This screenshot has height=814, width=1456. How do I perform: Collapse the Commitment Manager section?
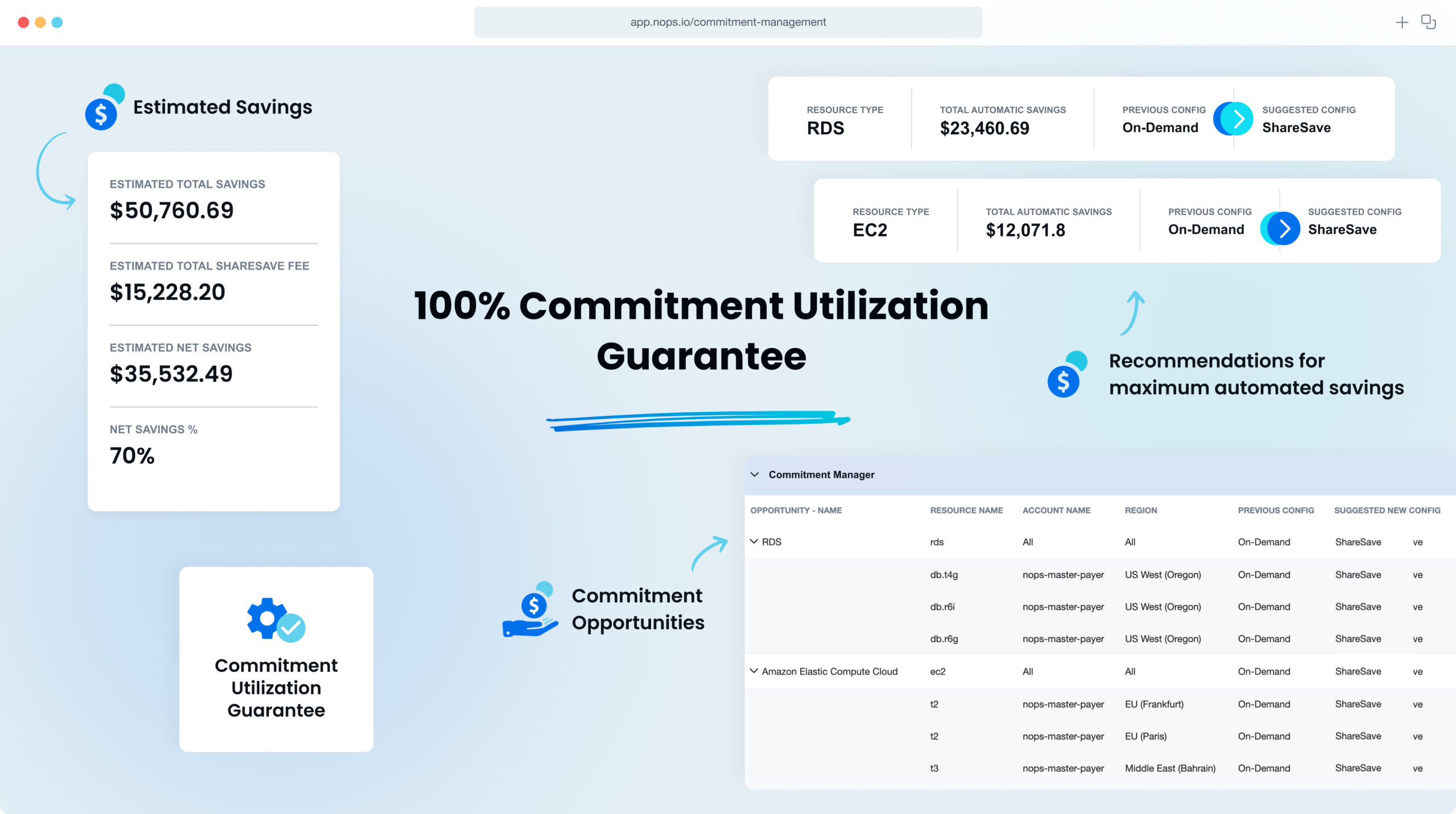click(x=755, y=474)
